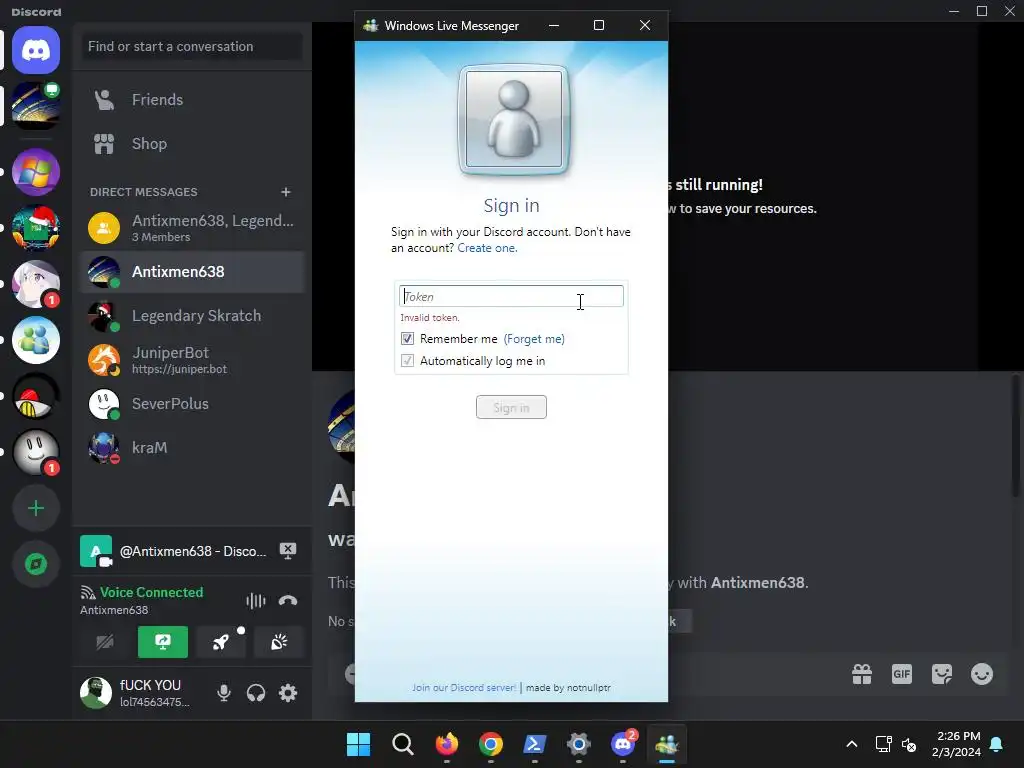The width and height of the screenshot is (1024, 768).
Task: Toggle screen share green button
Action: 163,642
